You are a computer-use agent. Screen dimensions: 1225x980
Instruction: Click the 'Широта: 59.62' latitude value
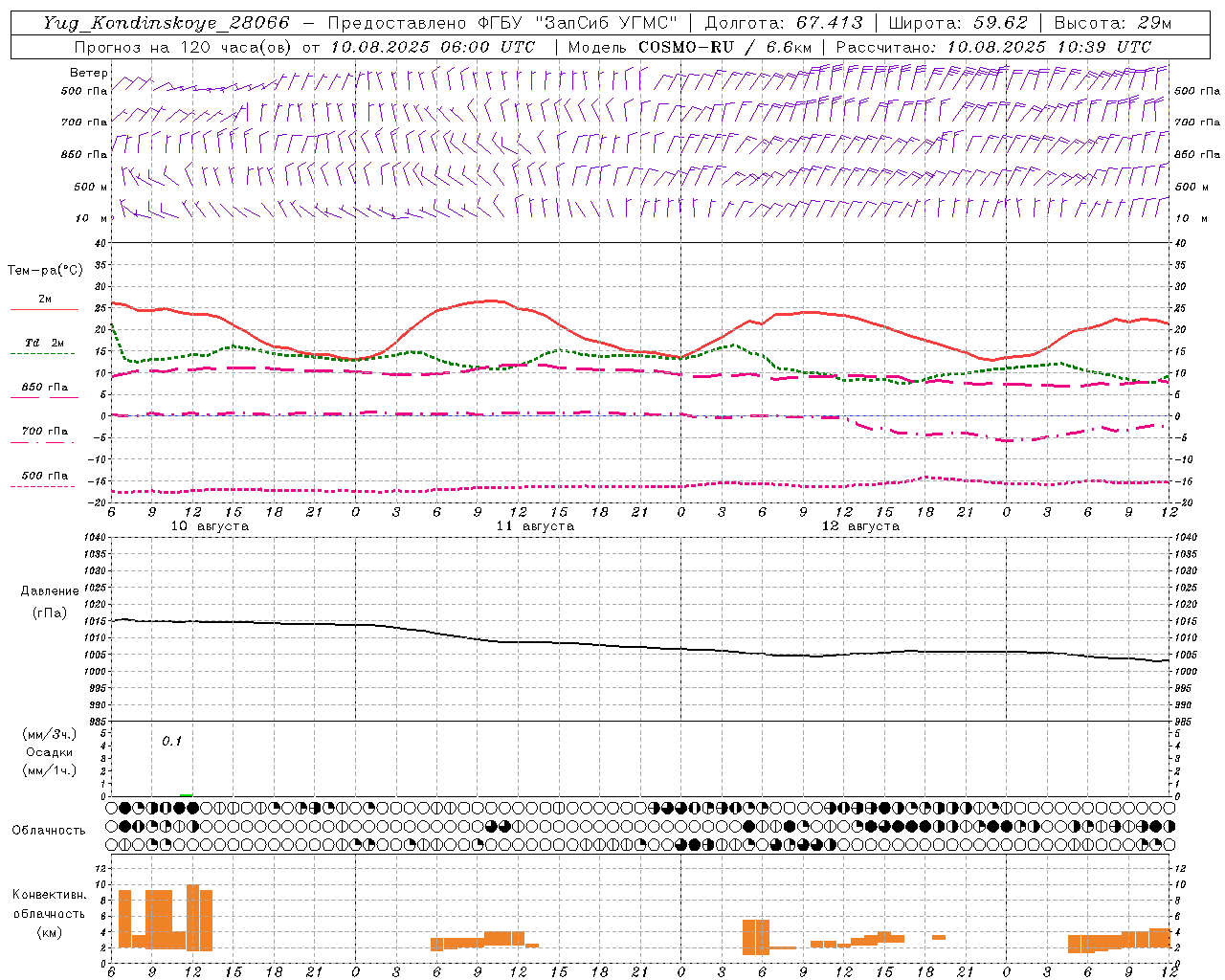(958, 23)
